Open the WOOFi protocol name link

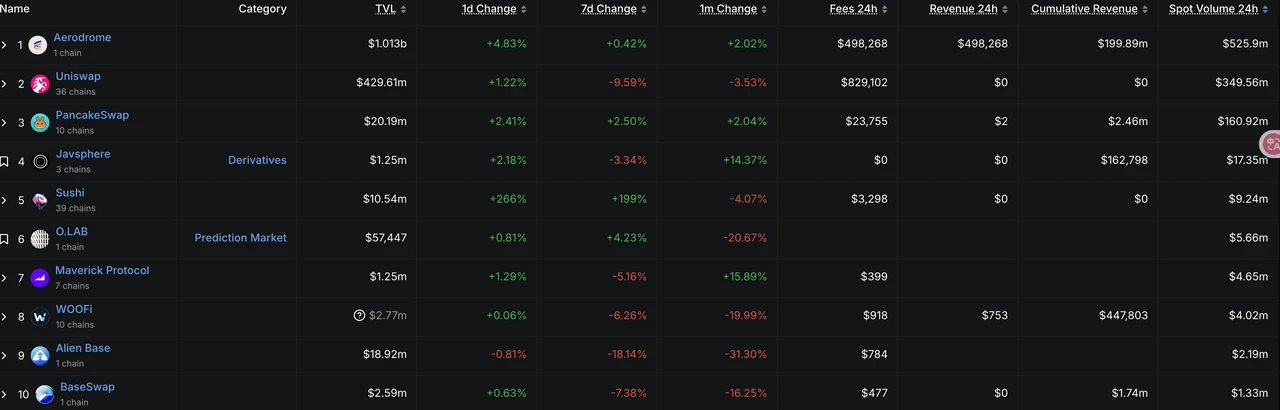[74, 309]
